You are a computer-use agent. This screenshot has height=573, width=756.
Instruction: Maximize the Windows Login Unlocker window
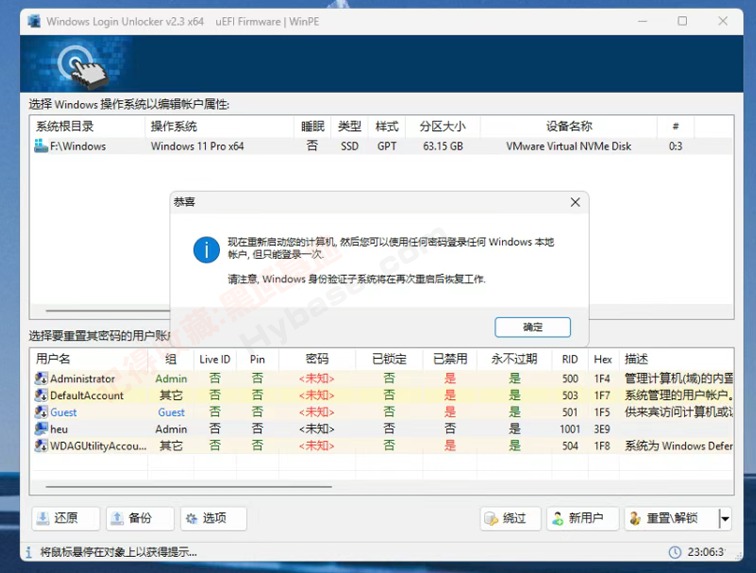pyautogui.click(x=682, y=21)
